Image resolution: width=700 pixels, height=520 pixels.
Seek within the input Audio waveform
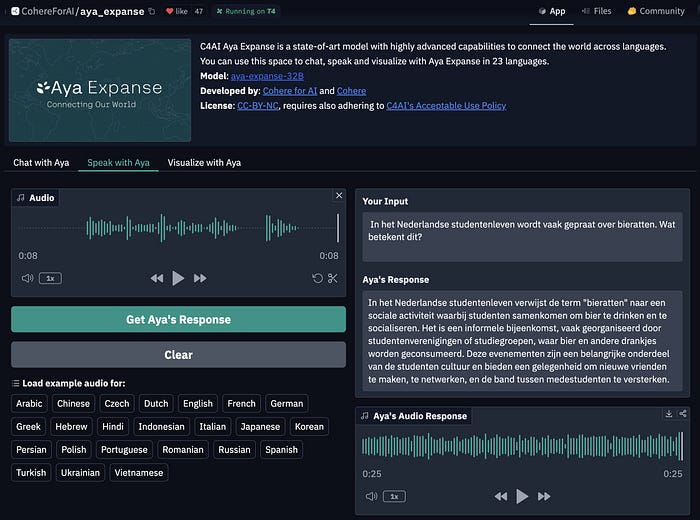click(179, 228)
